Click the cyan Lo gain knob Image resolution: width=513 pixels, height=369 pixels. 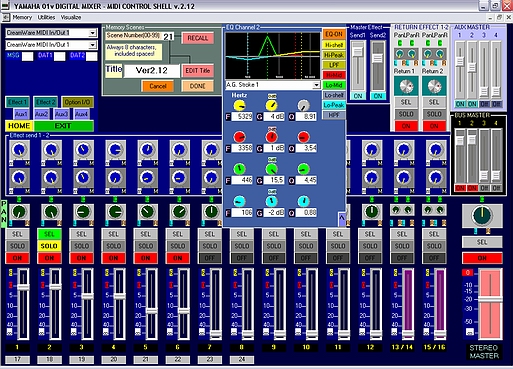[x=271, y=201]
